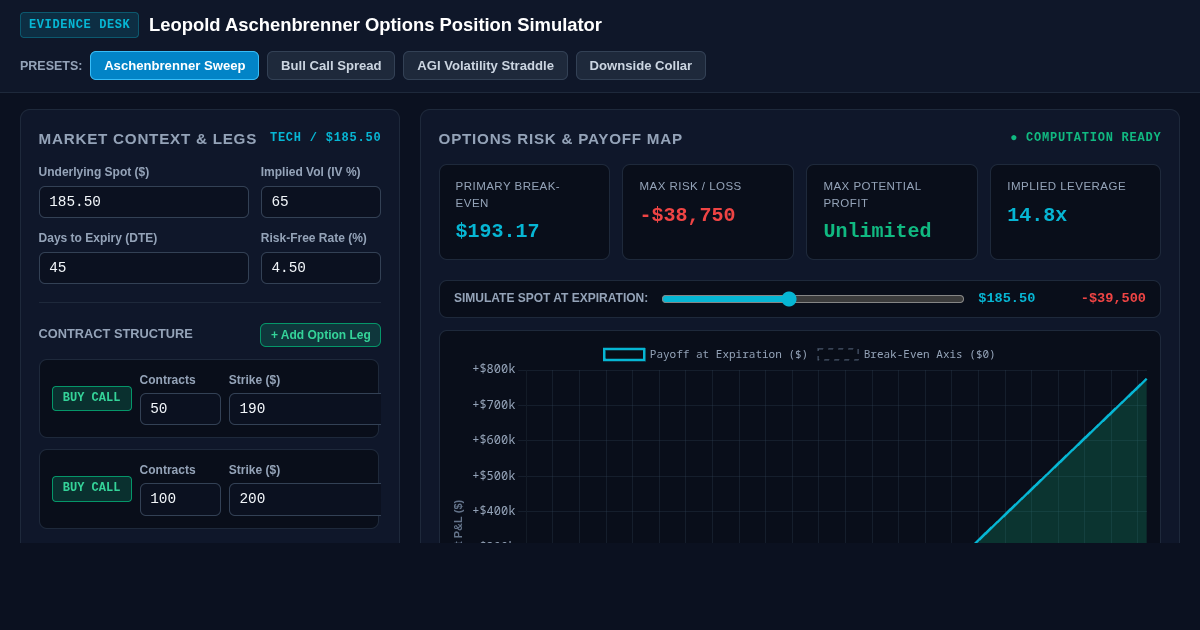Click the COMPUTATION READY status

click(x=1085, y=138)
